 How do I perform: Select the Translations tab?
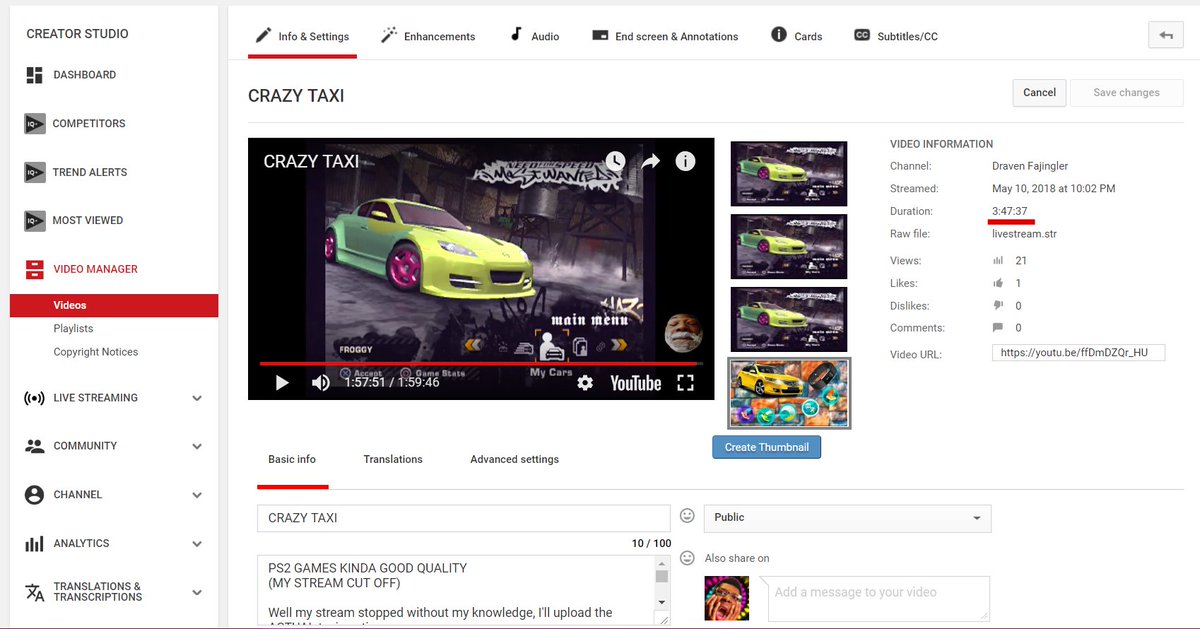tap(393, 460)
